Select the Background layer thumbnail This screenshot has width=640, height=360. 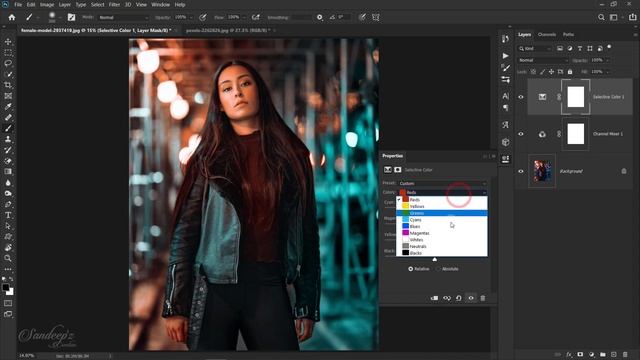[x=542, y=171]
